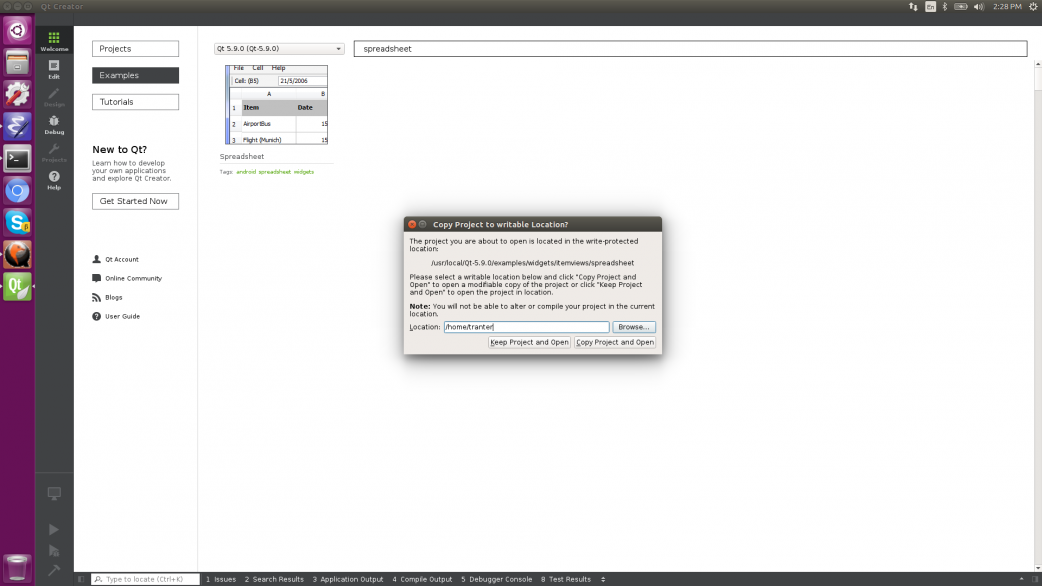Switch to the Tutorials section
The width and height of the screenshot is (1042, 586).
coord(135,102)
